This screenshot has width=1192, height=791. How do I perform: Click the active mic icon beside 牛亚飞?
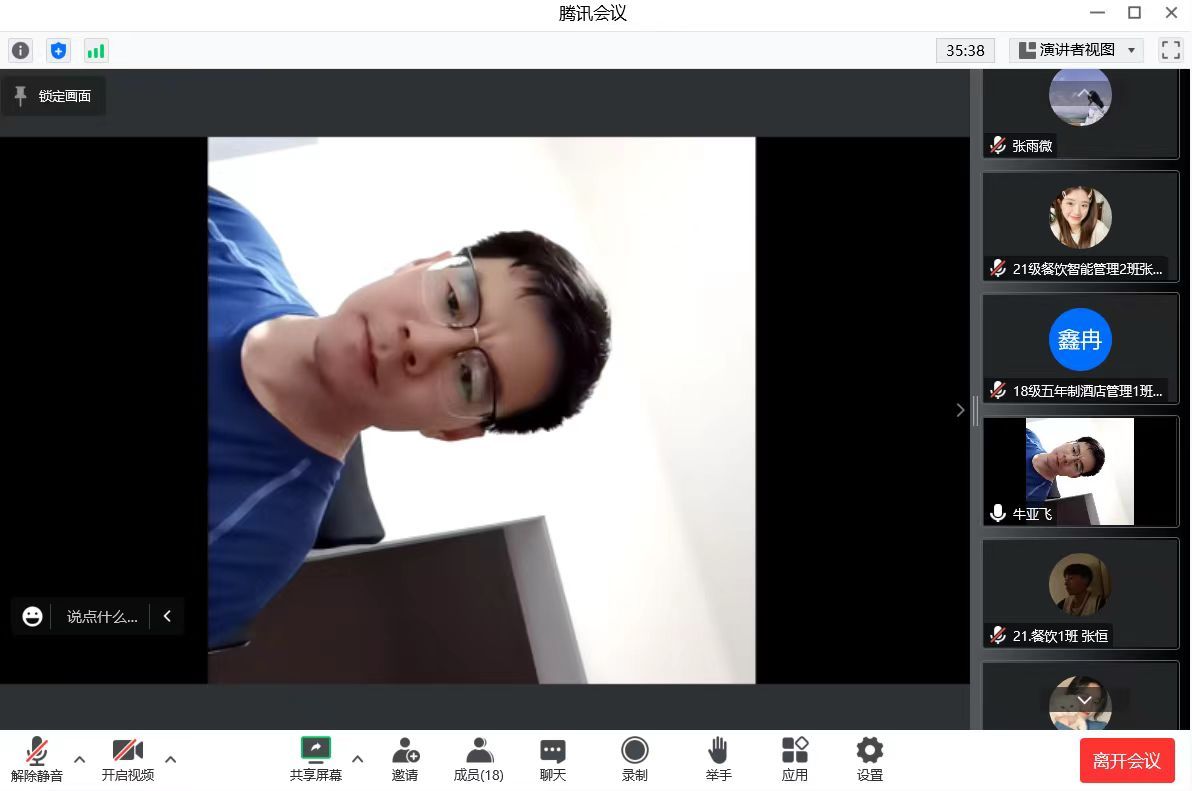(998, 514)
